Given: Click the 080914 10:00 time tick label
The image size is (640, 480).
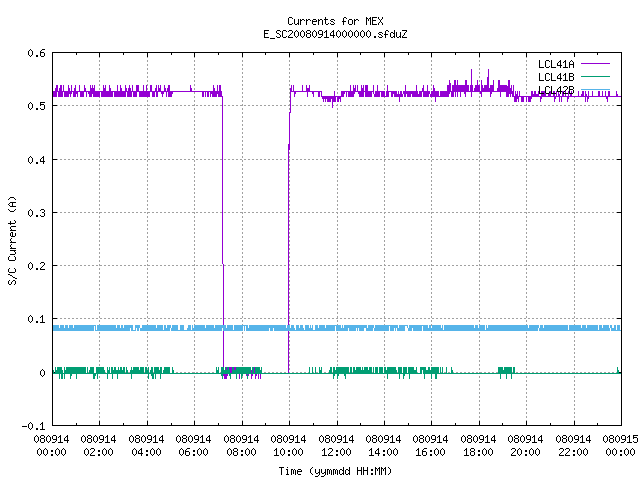Looking at the screenshot, I should pyautogui.click(x=288, y=445).
